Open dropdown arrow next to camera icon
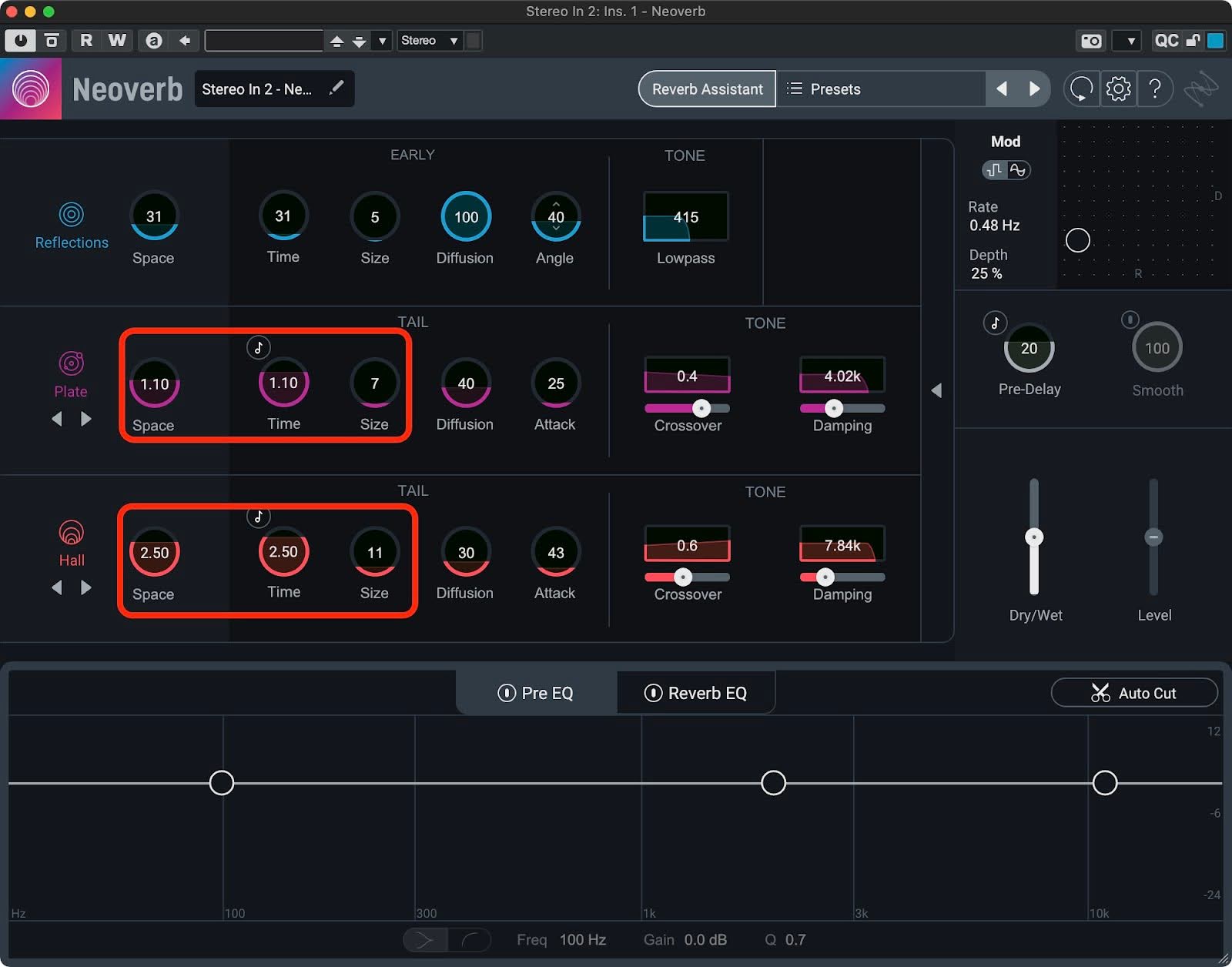This screenshot has width=1232, height=967. pos(1130,41)
